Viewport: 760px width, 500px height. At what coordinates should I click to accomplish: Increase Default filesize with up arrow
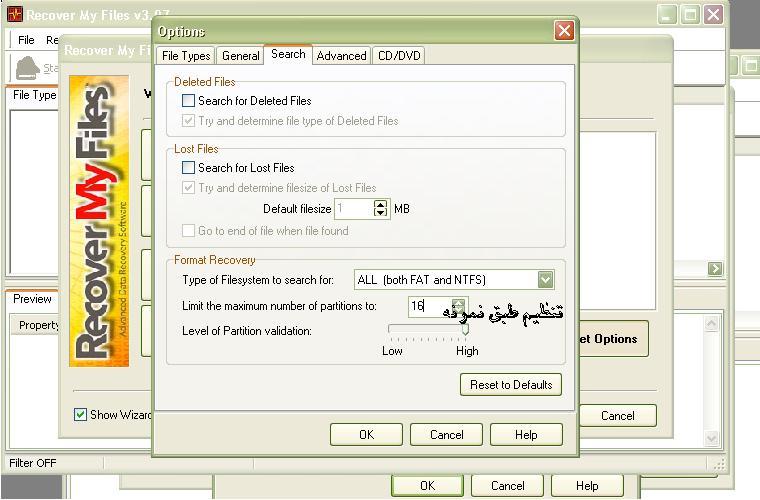pyautogui.click(x=381, y=204)
